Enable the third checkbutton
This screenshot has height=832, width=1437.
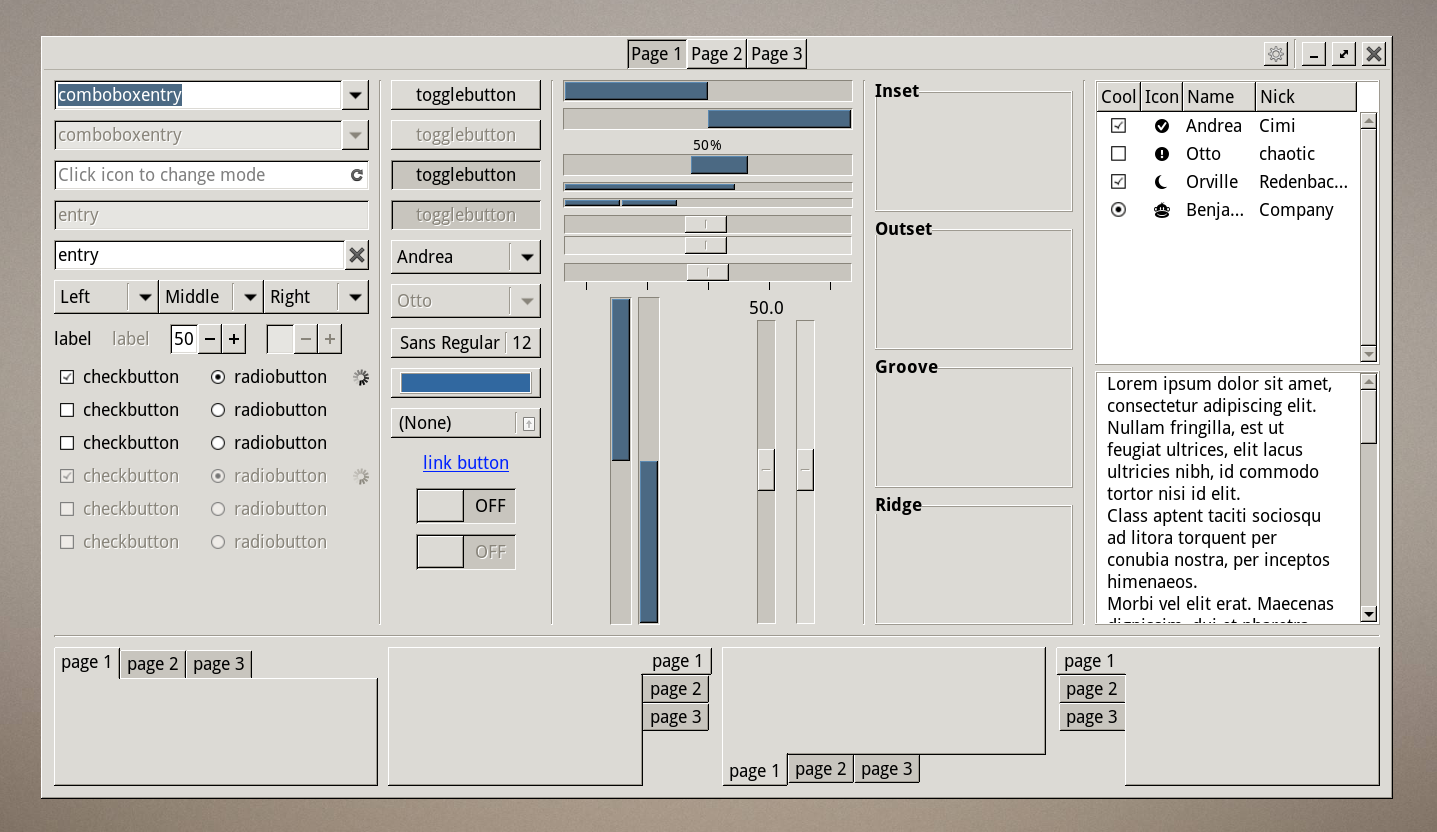pos(67,443)
